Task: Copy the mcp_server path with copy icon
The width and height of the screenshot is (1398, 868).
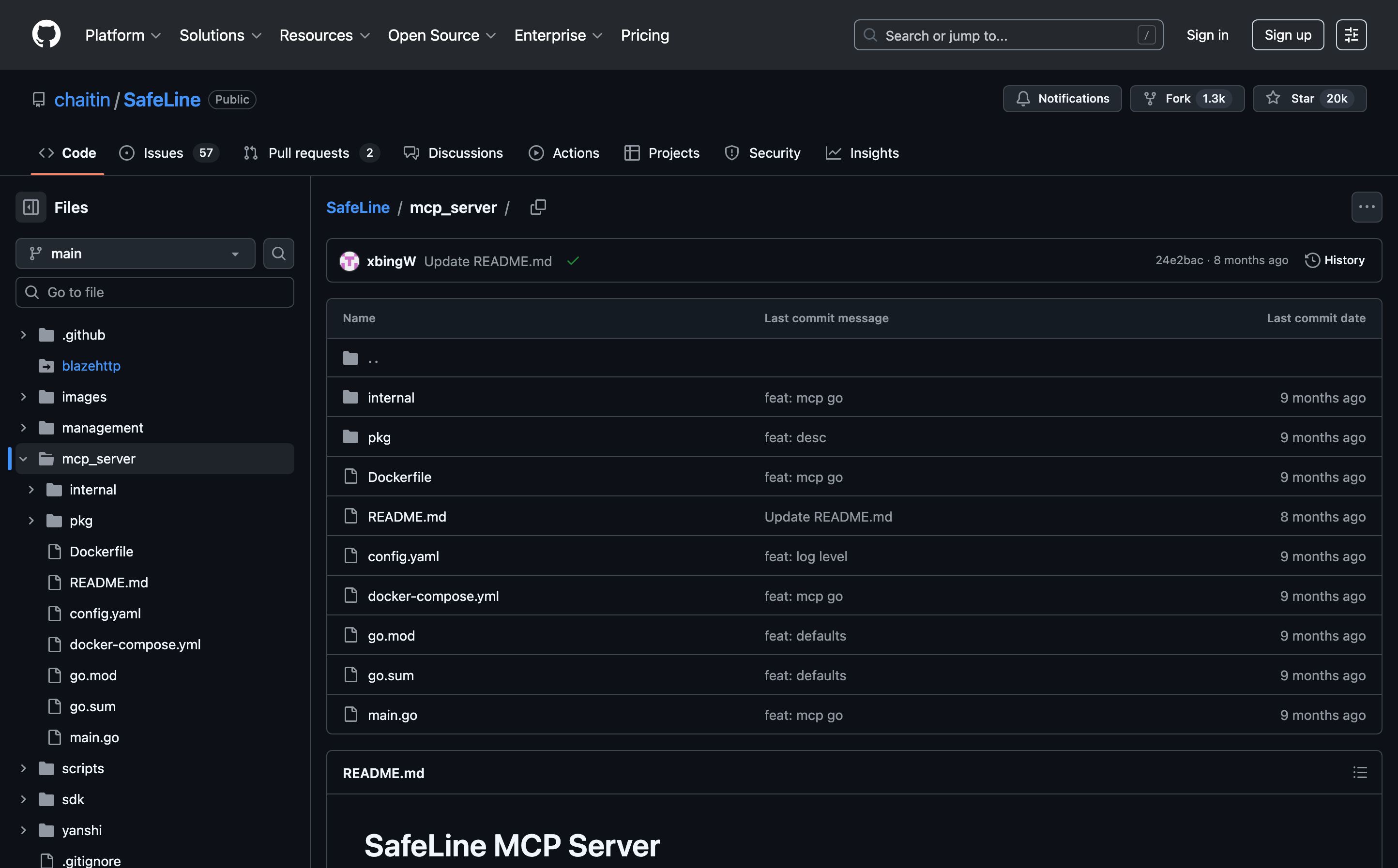Action: point(538,207)
